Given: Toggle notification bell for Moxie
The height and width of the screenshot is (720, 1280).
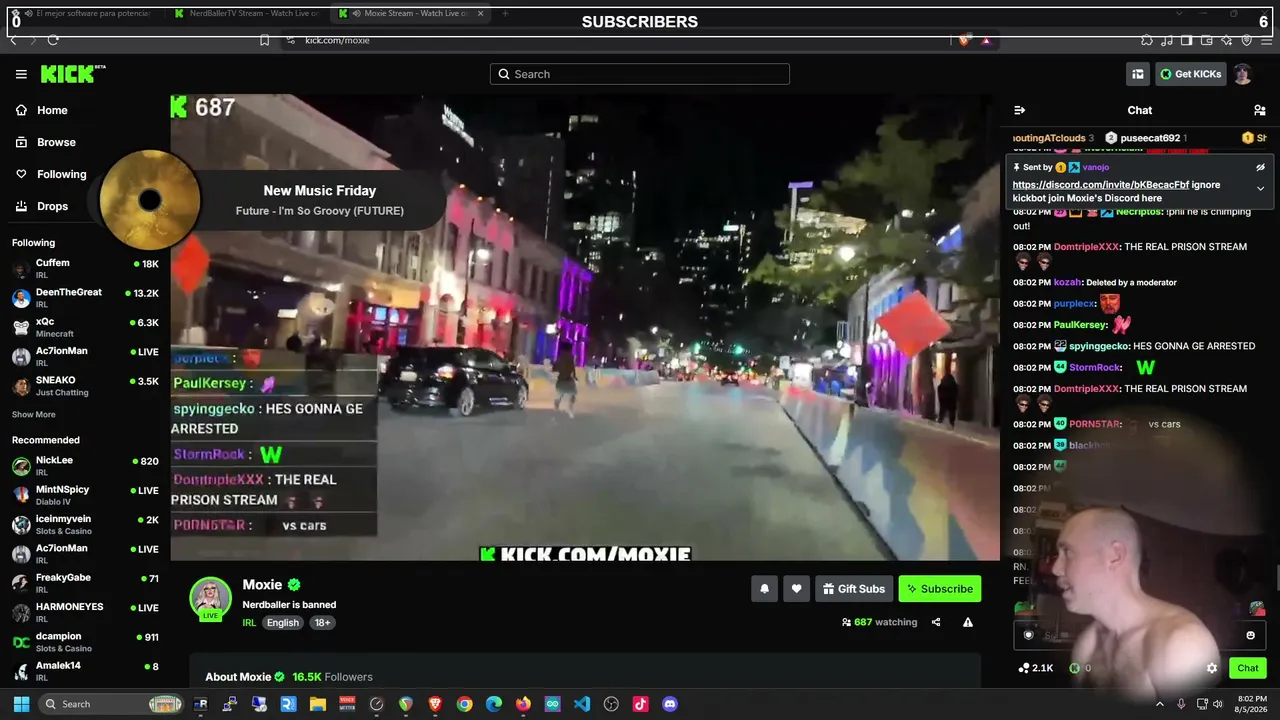Looking at the screenshot, I should click(764, 589).
